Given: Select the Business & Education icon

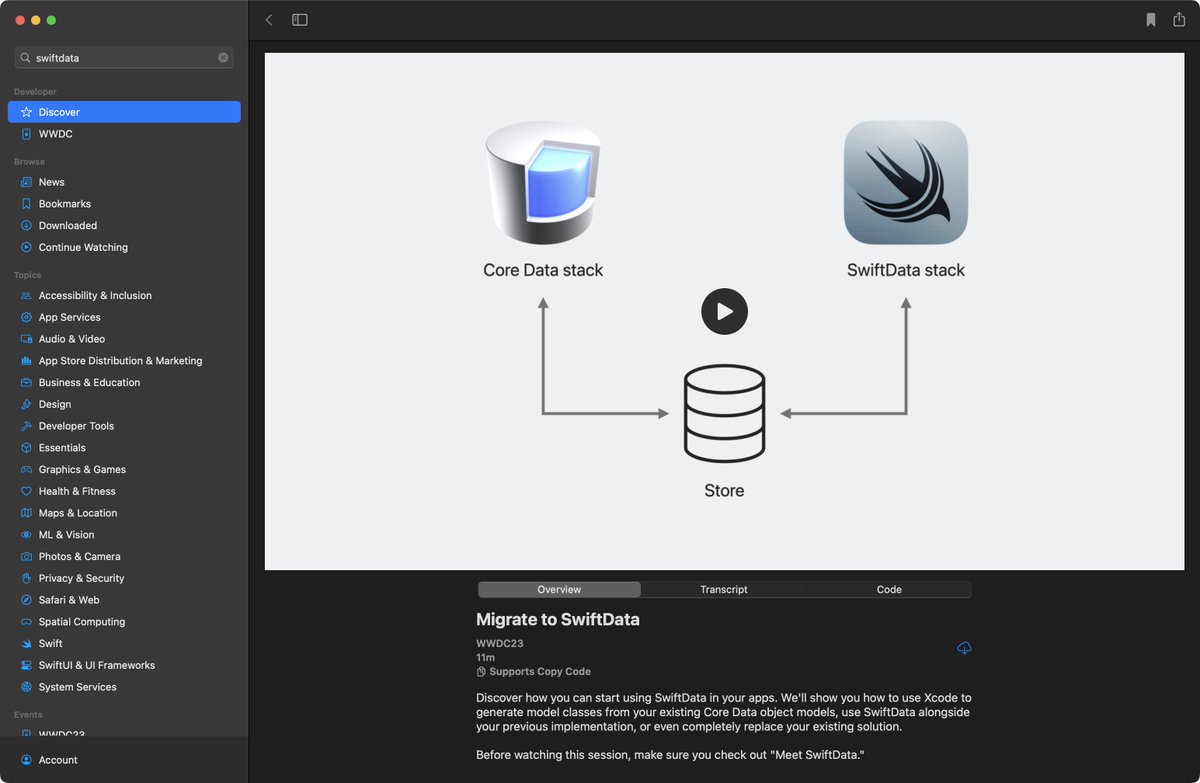Looking at the screenshot, I should click(27, 383).
